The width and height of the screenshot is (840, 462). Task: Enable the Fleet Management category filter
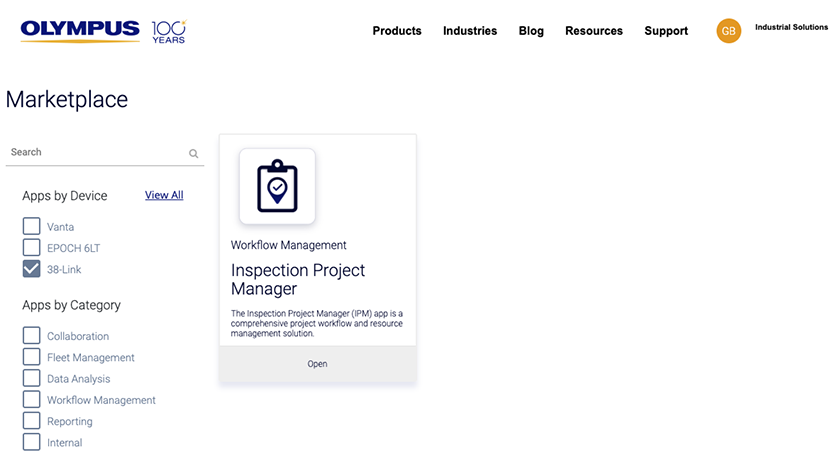32,357
